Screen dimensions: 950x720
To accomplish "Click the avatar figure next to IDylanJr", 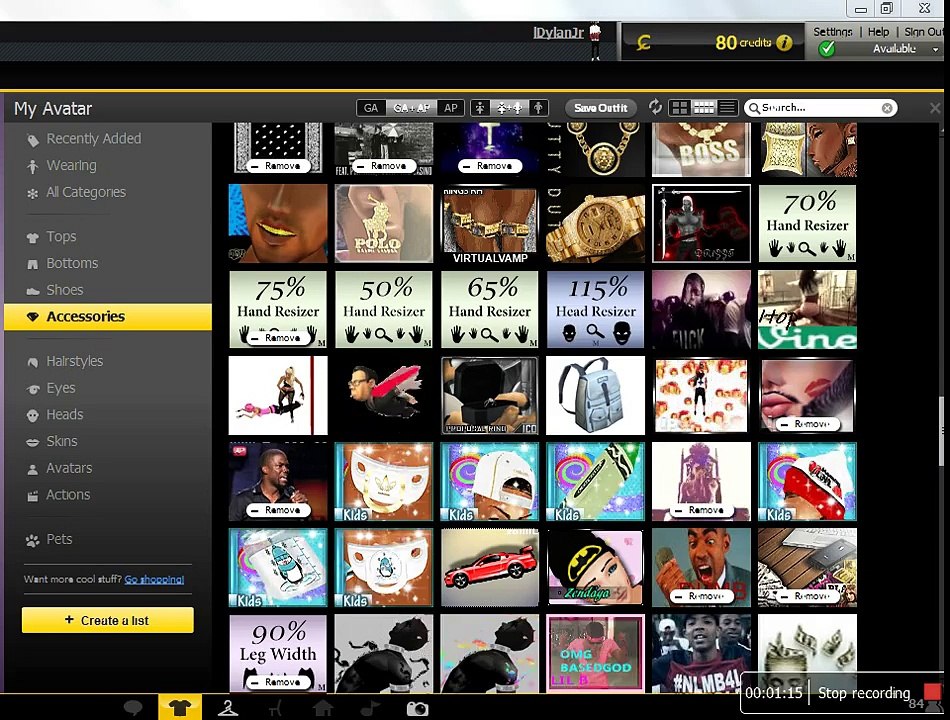I will pos(595,40).
